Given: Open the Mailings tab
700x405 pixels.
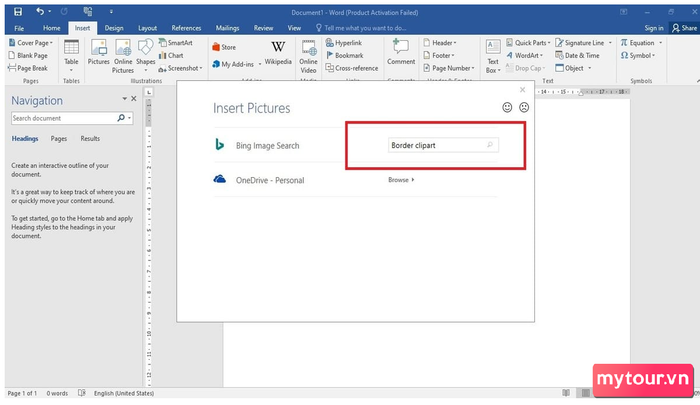Looking at the screenshot, I should pyautogui.click(x=227, y=28).
